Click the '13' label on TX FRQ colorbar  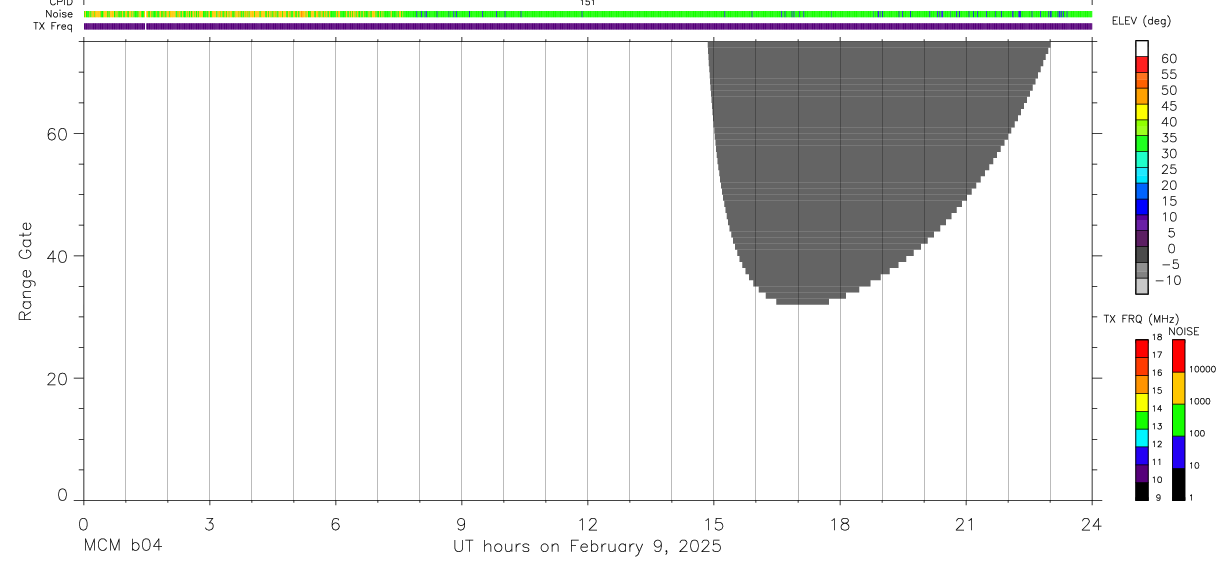click(1157, 426)
